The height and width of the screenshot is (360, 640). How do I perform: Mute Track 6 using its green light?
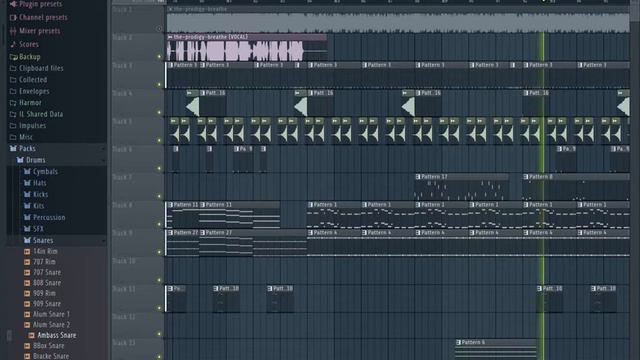pos(159,168)
